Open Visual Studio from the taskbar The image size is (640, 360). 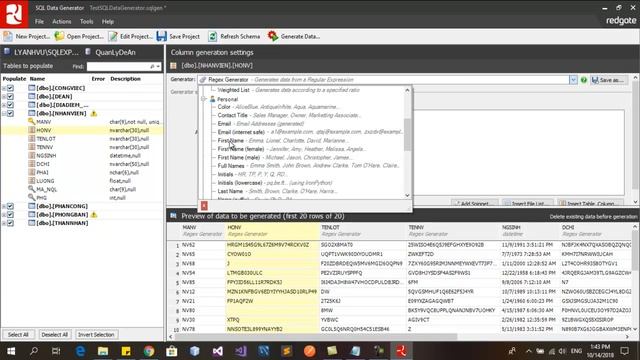click(x=218, y=351)
